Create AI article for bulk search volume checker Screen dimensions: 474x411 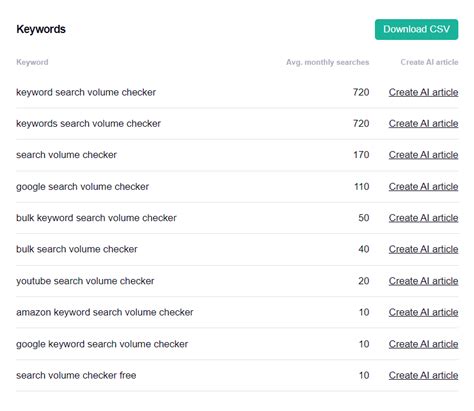pyautogui.click(x=423, y=249)
